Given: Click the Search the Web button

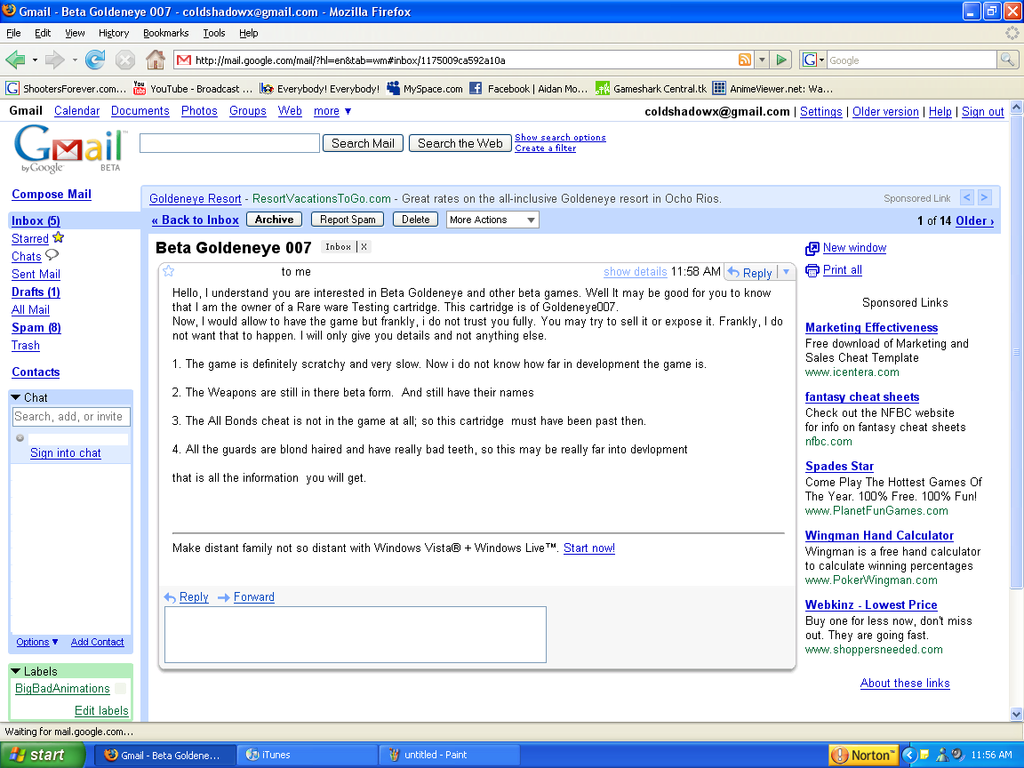Looking at the screenshot, I should [460, 143].
